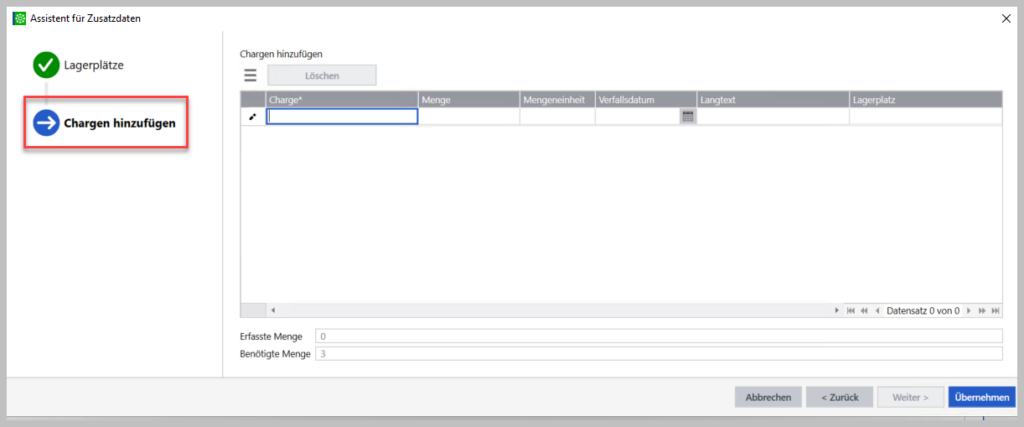Open the hamburger menu above the table
1024x427 pixels.
pos(250,75)
